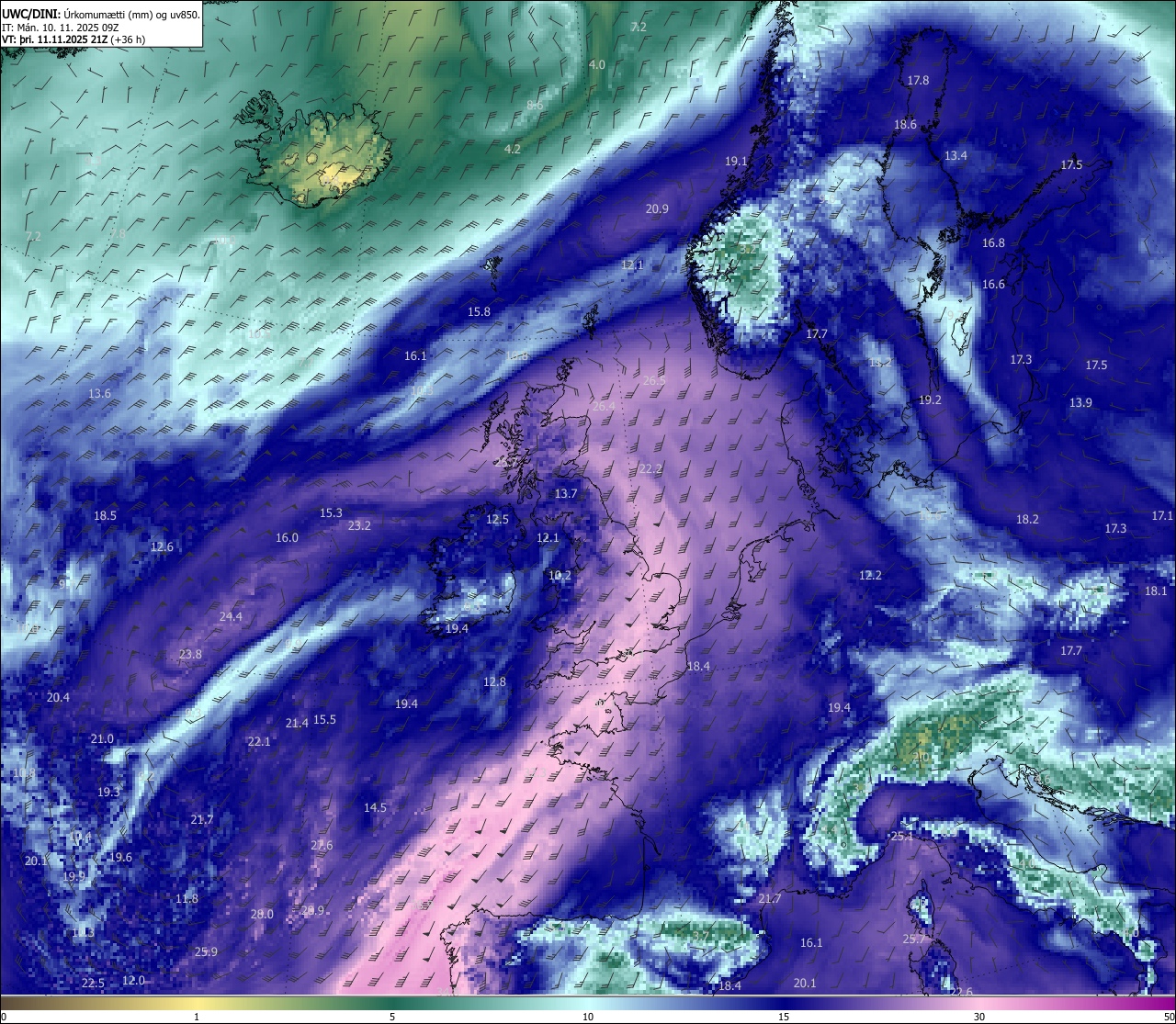The height and width of the screenshot is (1024, 1176).
Task: Click the 15.3 map value
Action: coord(331,513)
